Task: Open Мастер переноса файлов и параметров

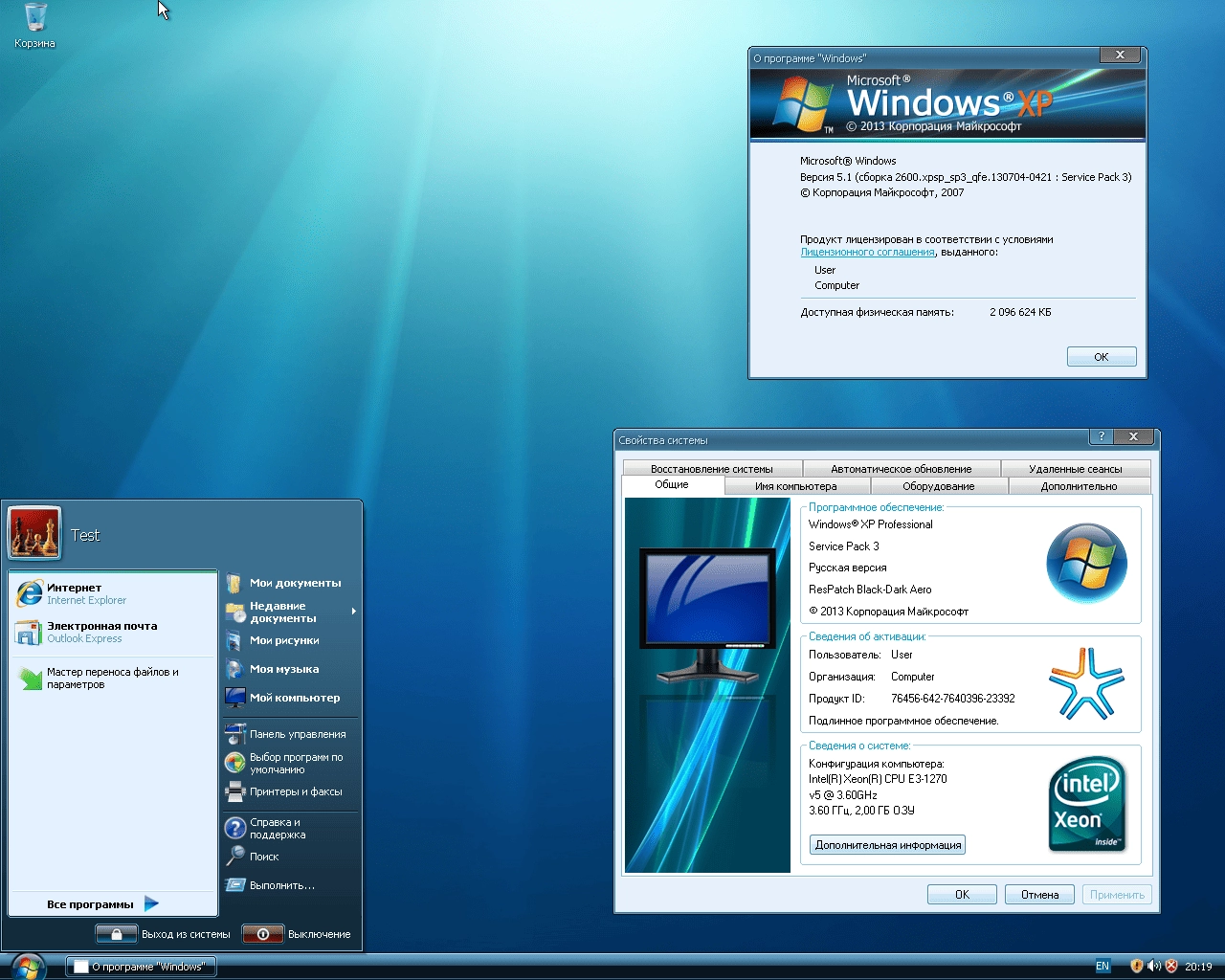Action: coord(110,678)
